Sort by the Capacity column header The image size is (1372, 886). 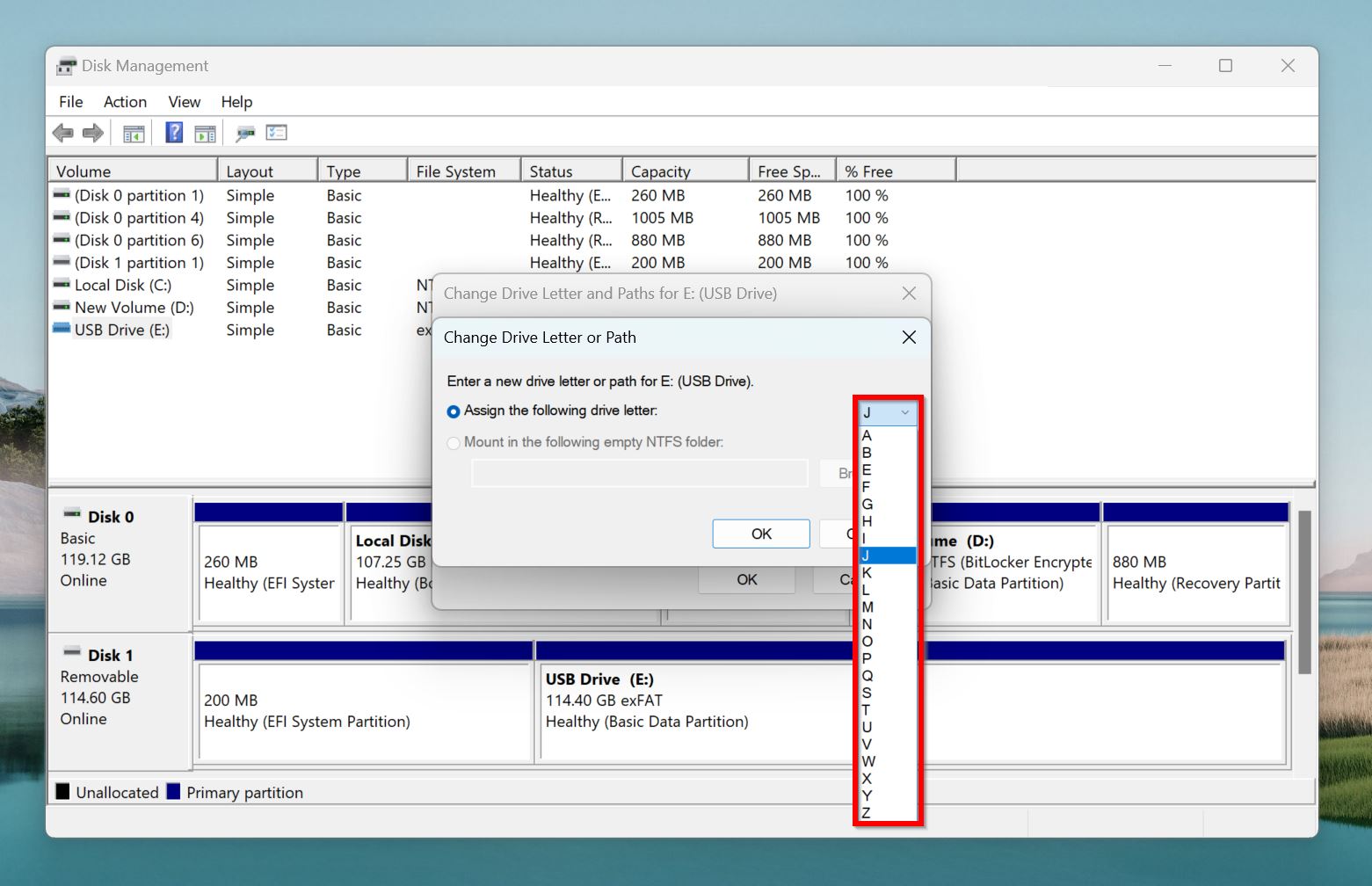(x=686, y=171)
